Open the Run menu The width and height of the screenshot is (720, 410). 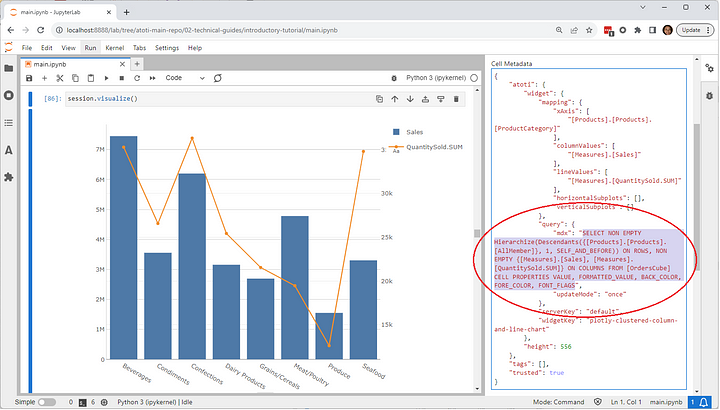(90, 48)
